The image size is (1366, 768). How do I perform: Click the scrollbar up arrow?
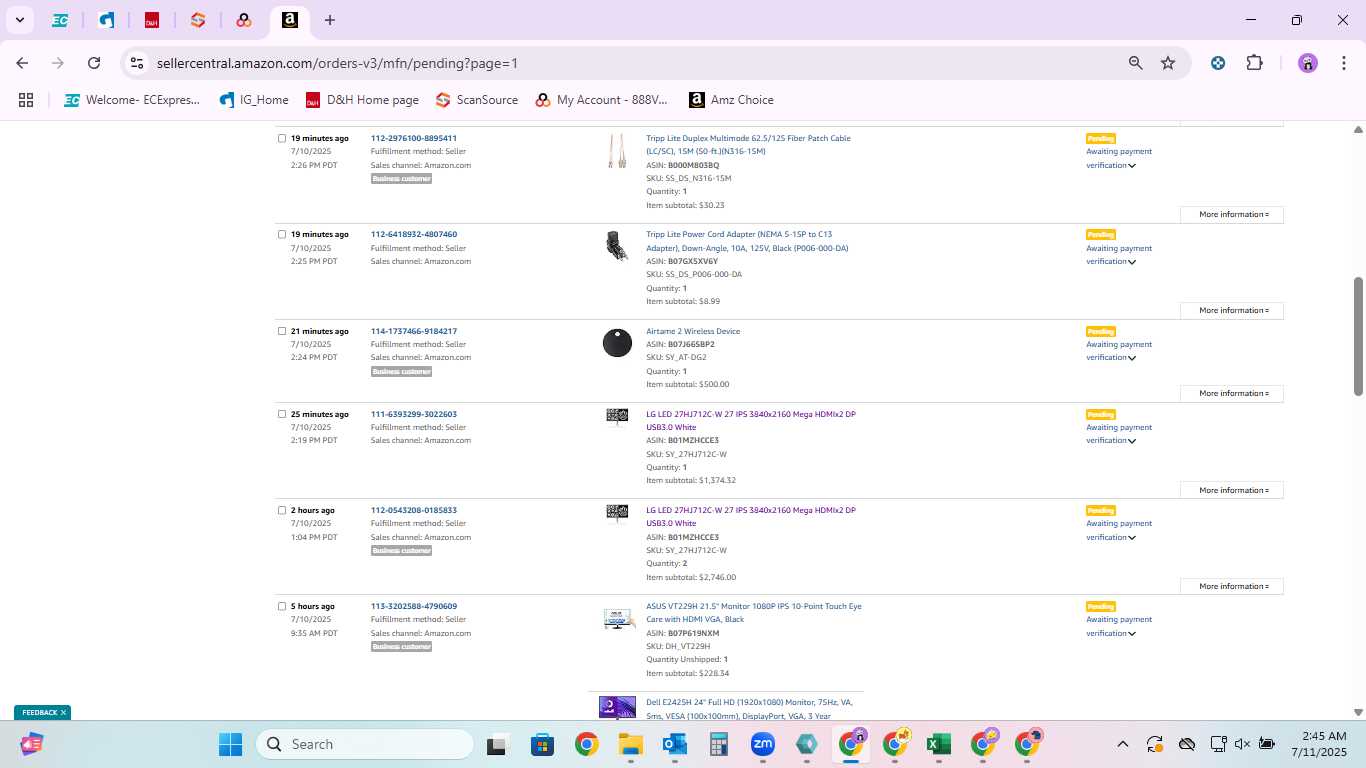click(x=1358, y=130)
